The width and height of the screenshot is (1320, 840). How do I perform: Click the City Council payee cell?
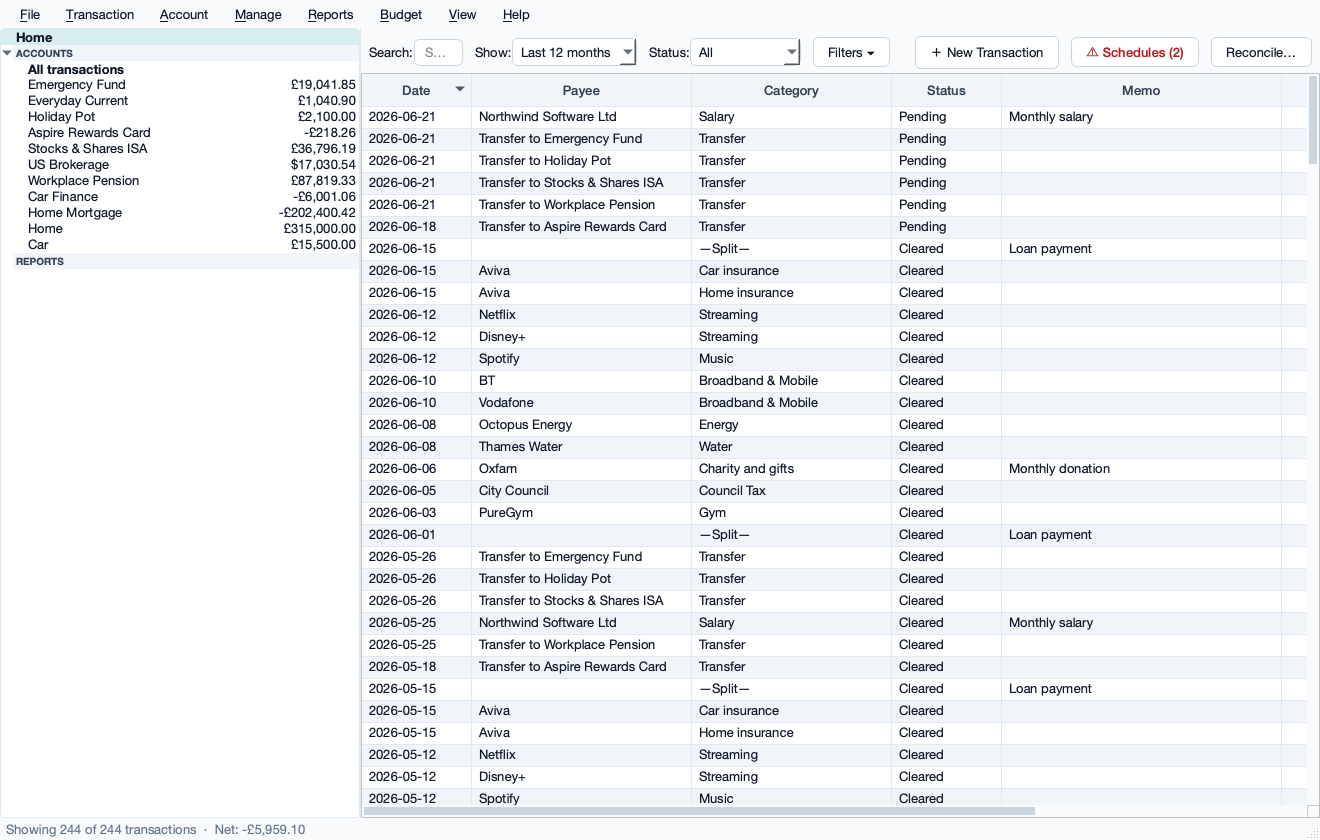click(x=581, y=491)
